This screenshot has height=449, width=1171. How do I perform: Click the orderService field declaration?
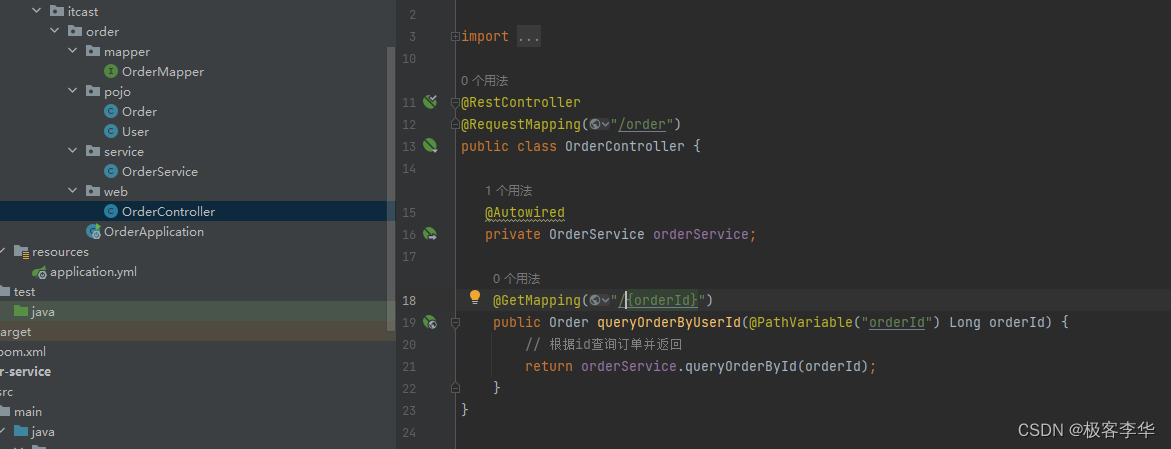pyautogui.click(x=701, y=235)
